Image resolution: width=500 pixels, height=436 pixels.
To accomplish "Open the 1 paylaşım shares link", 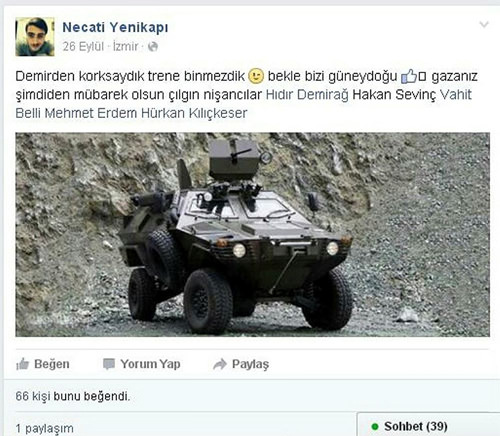I will 44,428.
